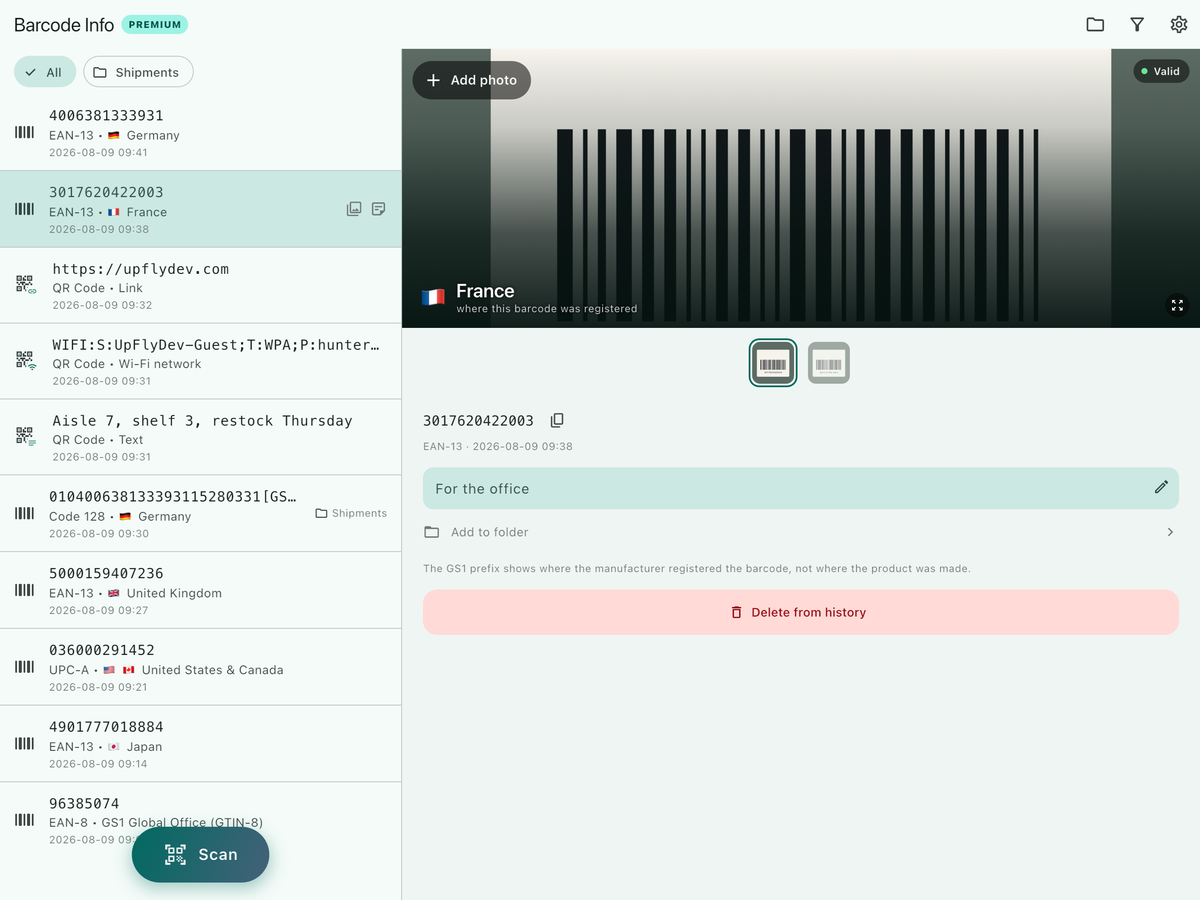This screenshot has height=900, width=1200.
Task: Open the 4006381333931 Germany entry
Action: point(200,133)
